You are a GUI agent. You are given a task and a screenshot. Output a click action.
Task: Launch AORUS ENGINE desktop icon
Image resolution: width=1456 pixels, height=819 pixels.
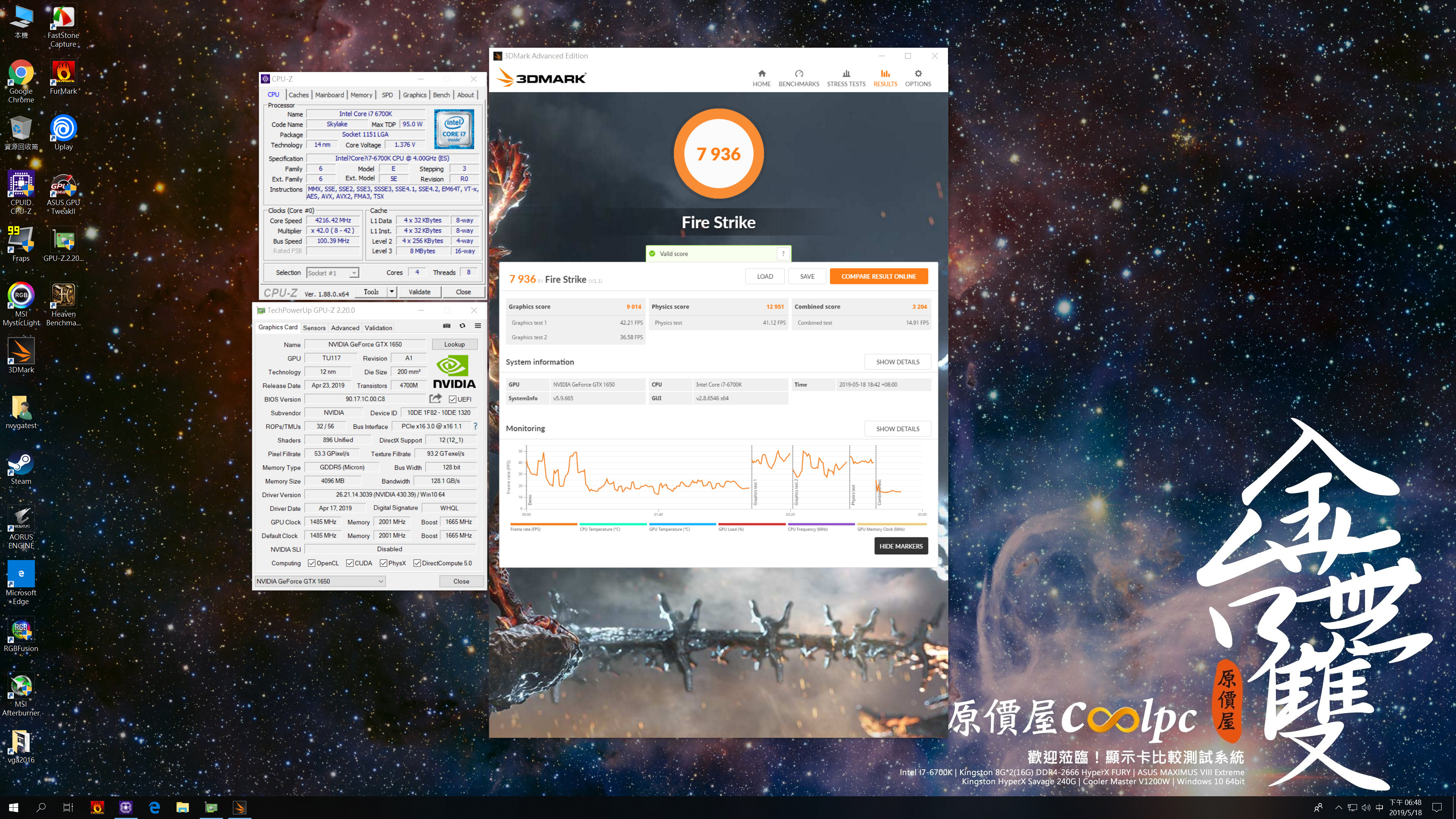click(21, 527)
